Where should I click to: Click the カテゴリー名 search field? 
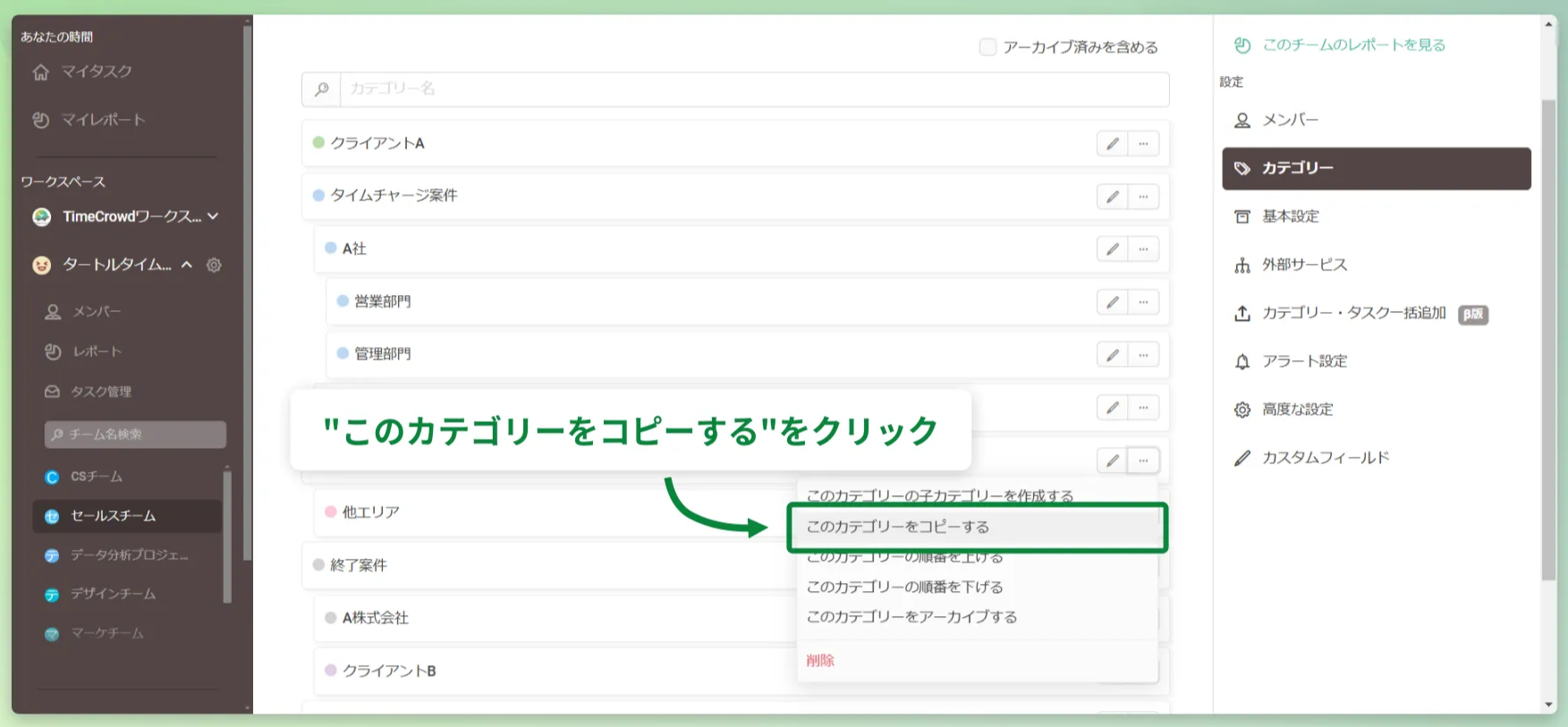754,89
